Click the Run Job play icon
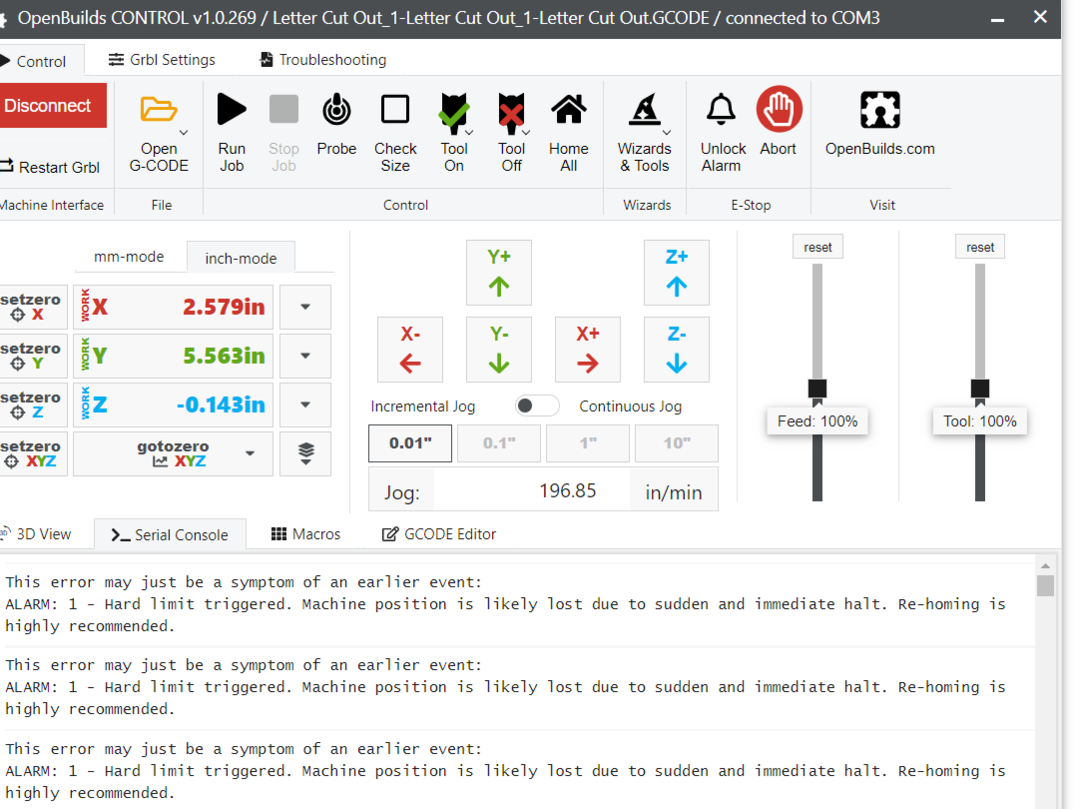The height and width of the screenshot is (809, 1080). coord(231,110)
